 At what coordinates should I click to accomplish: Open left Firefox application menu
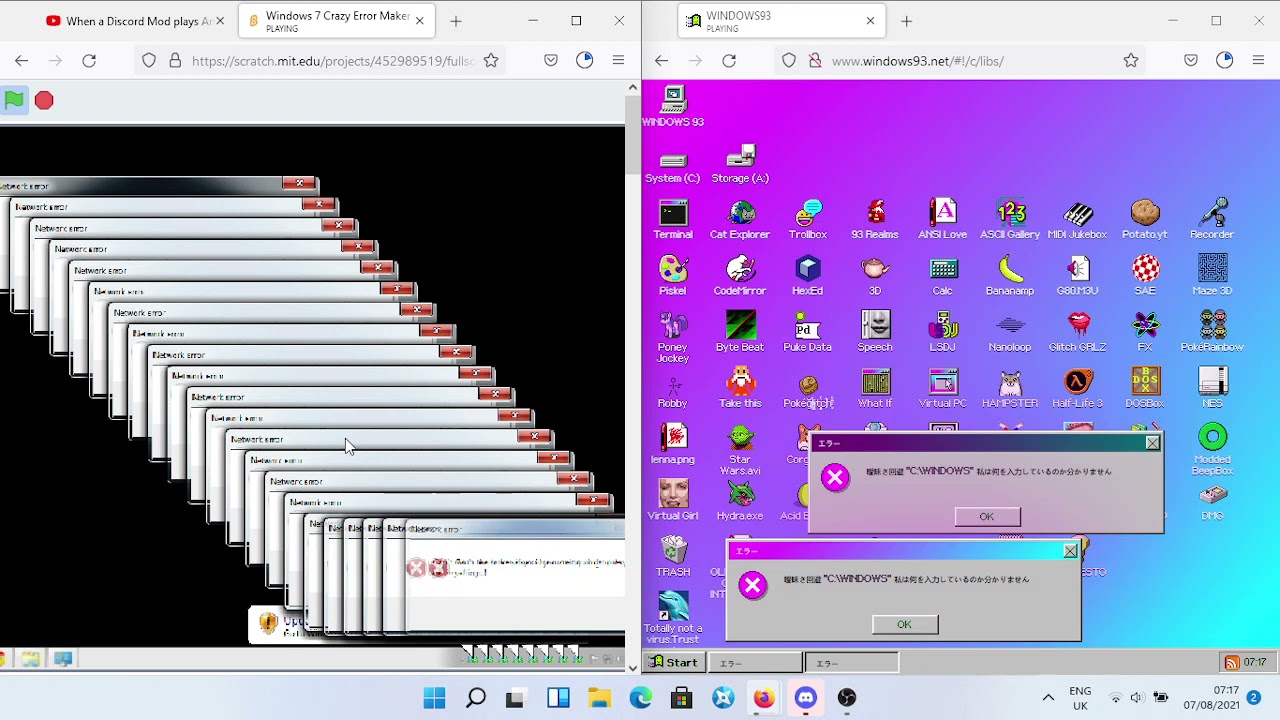coord(619,61)
